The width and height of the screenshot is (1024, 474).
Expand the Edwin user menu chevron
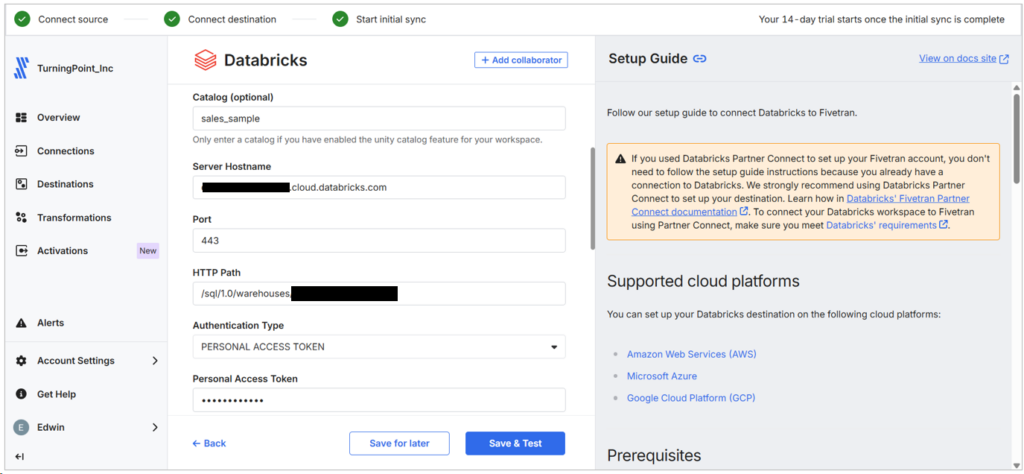pyautogui.click(x=155, y=427)
